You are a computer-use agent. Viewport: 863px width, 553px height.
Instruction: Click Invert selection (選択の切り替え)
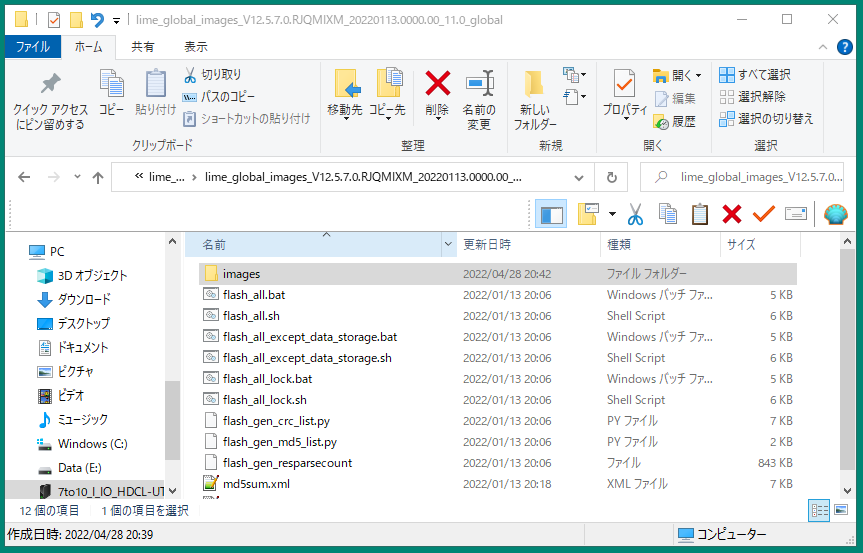766,118
